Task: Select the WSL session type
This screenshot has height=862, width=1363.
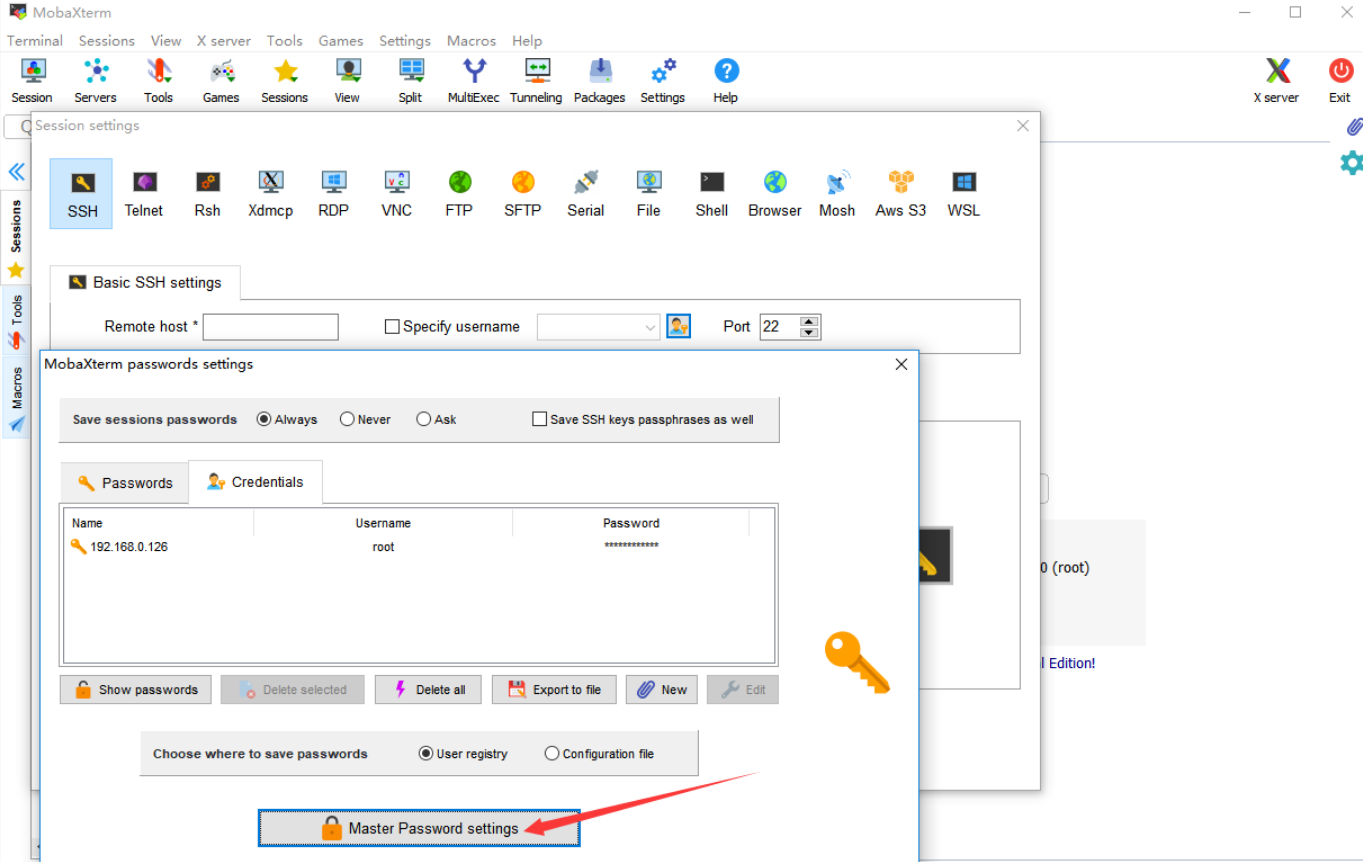Action: click(964, 194)
